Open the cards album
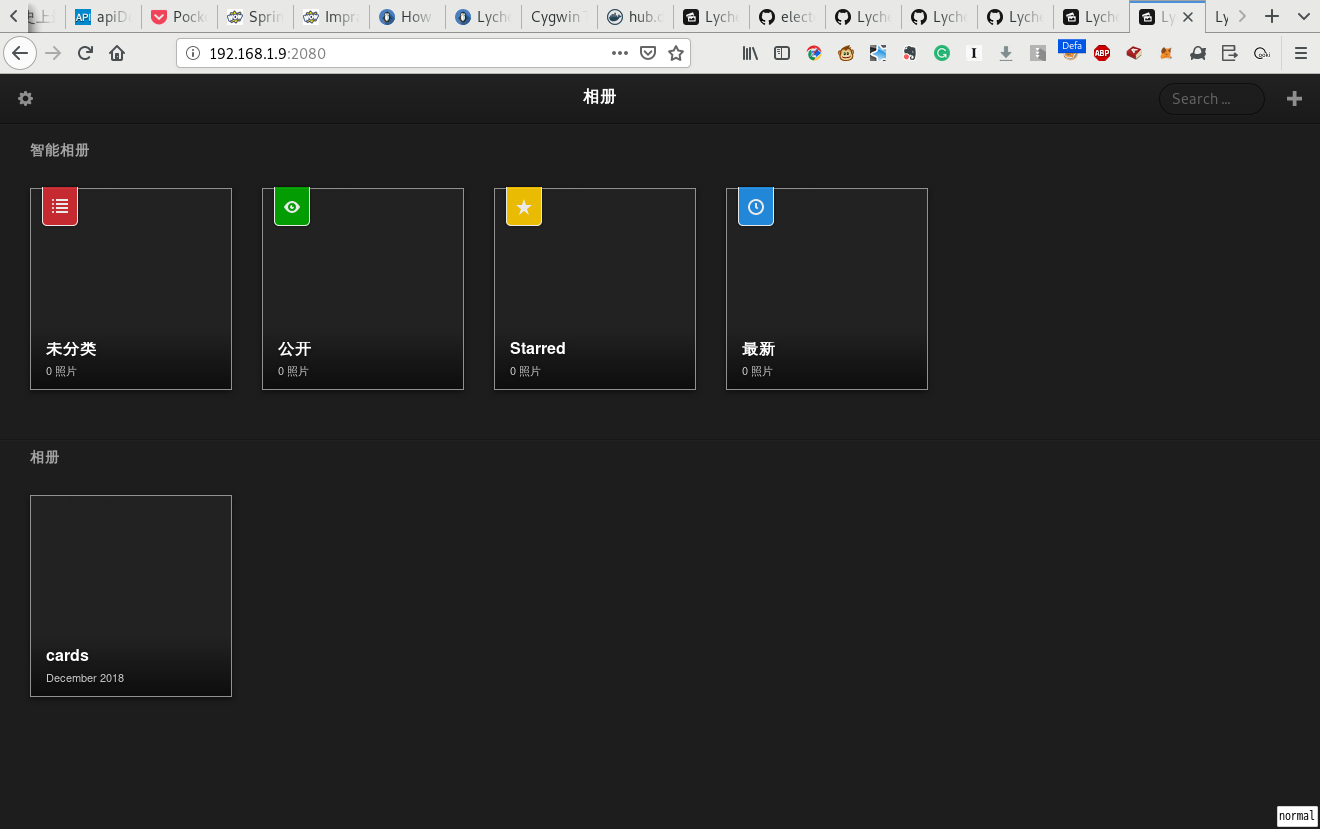Screen dimensions: 1320x829 (131, 595)
